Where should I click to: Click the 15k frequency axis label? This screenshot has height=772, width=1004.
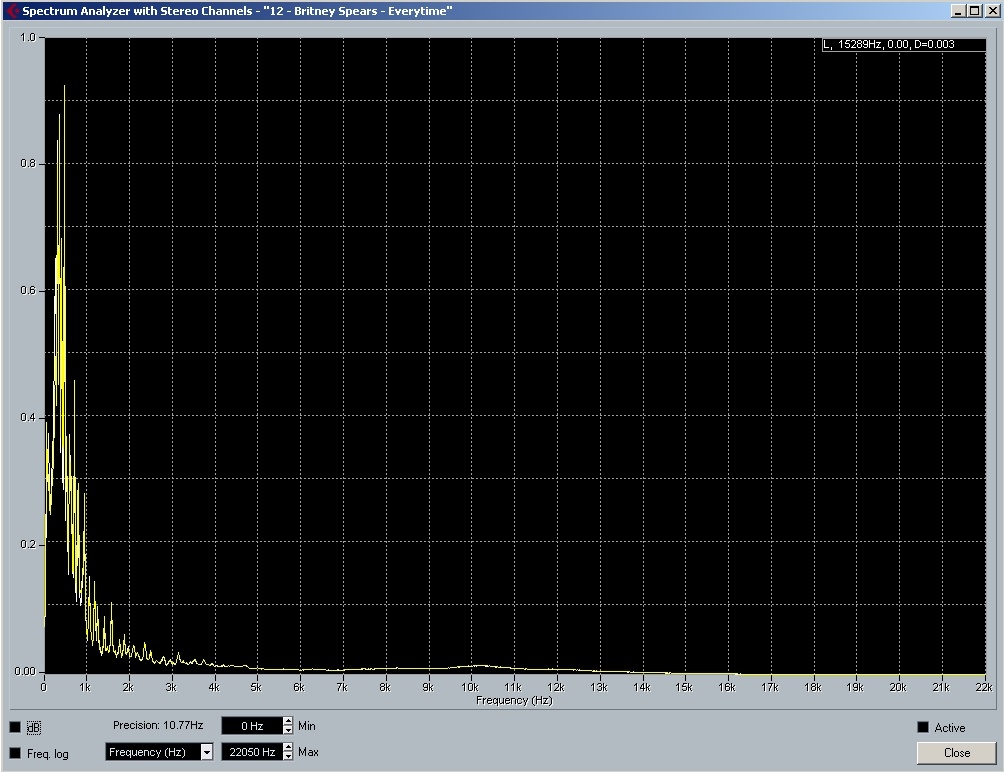(x=684, y=688)
